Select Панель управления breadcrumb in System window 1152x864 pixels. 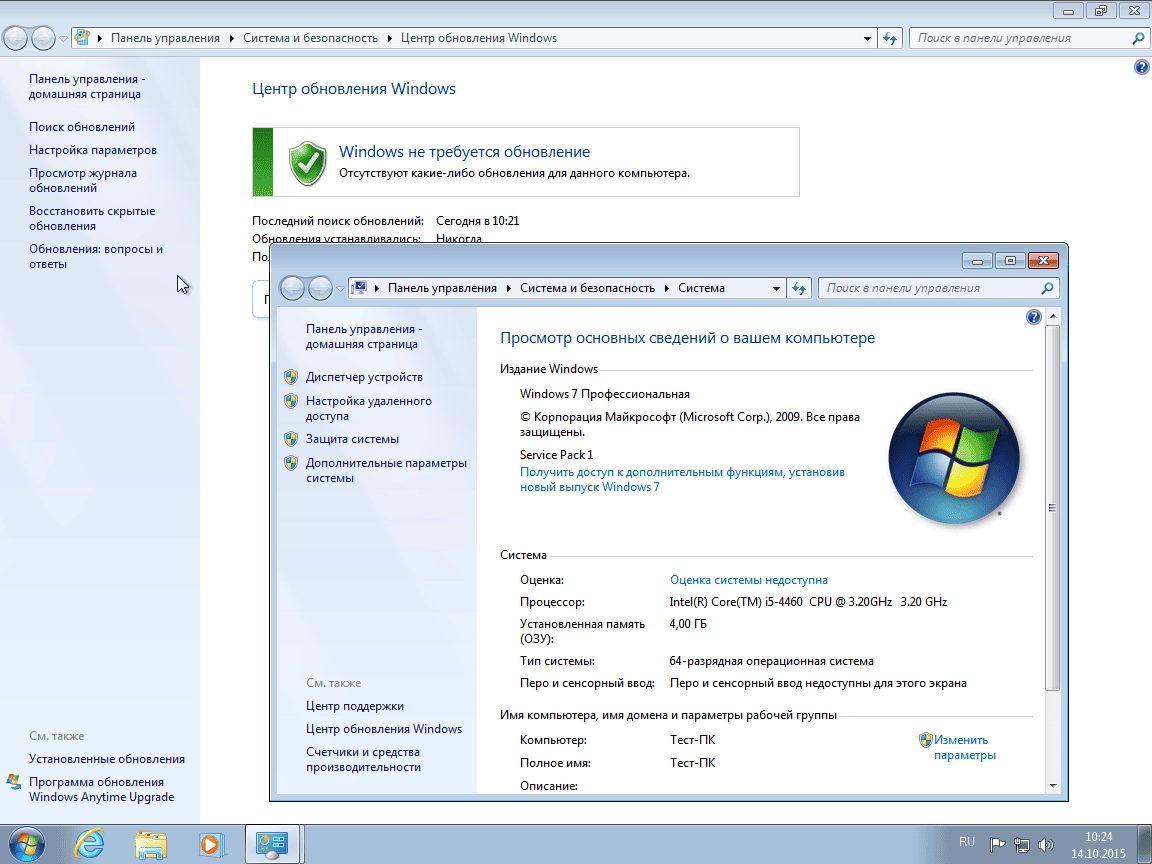442,288
